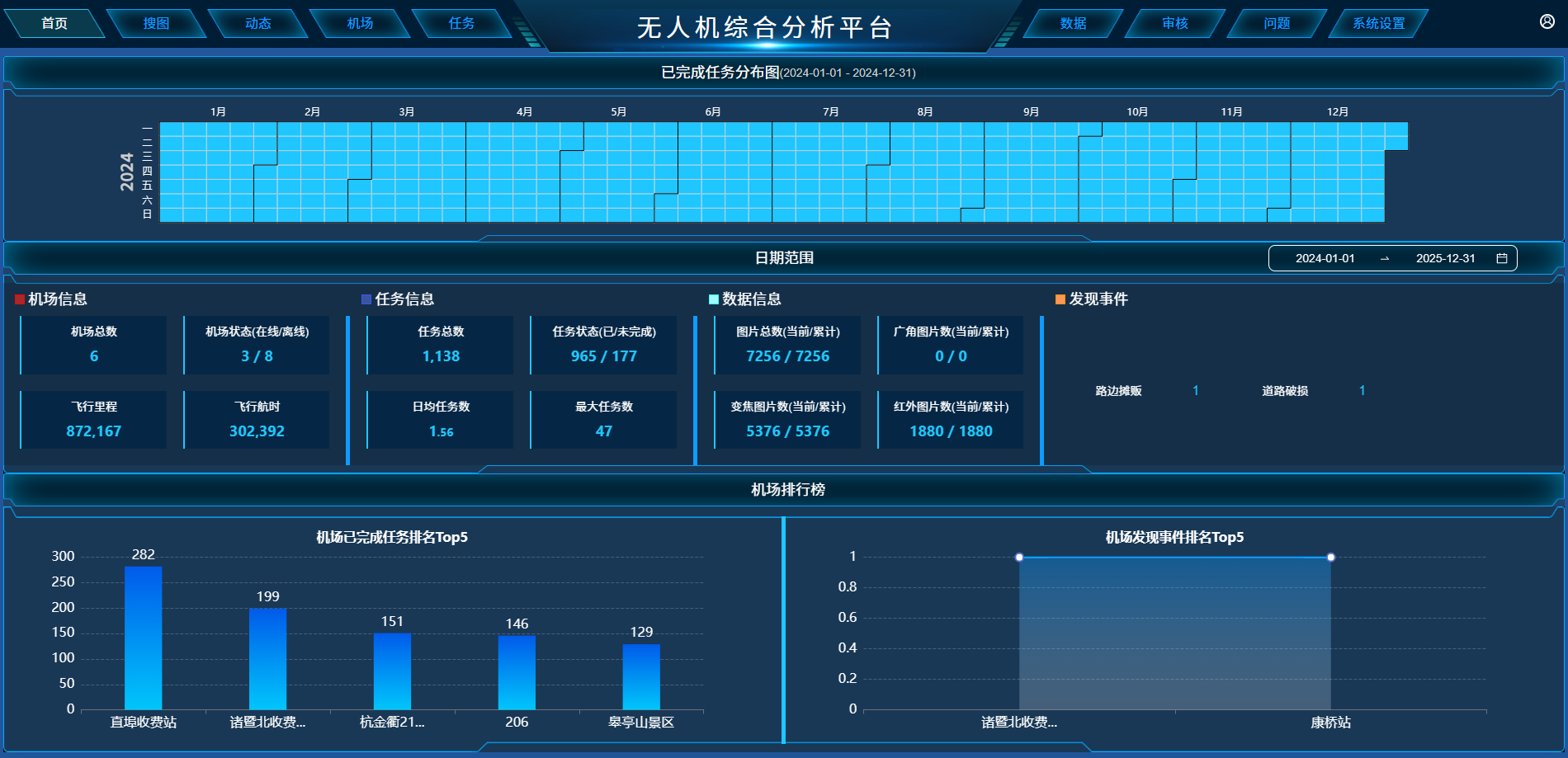Click the start date 2024-01-01 field
The width and height of the screenshot is (1568, 758).
click(1325, 258)
